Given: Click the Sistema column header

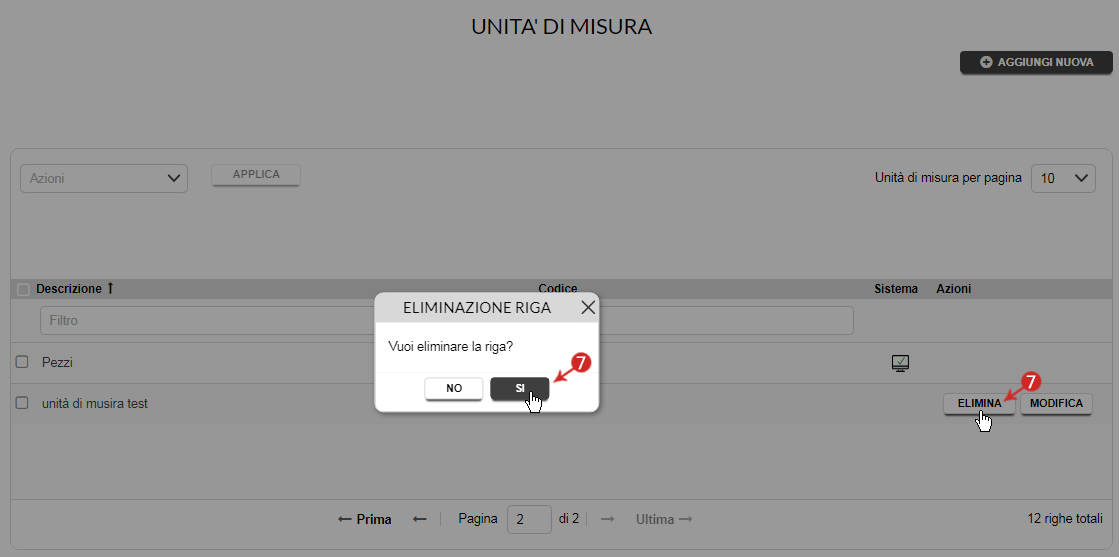Looking at the screenshot, I should pos(896,288).
